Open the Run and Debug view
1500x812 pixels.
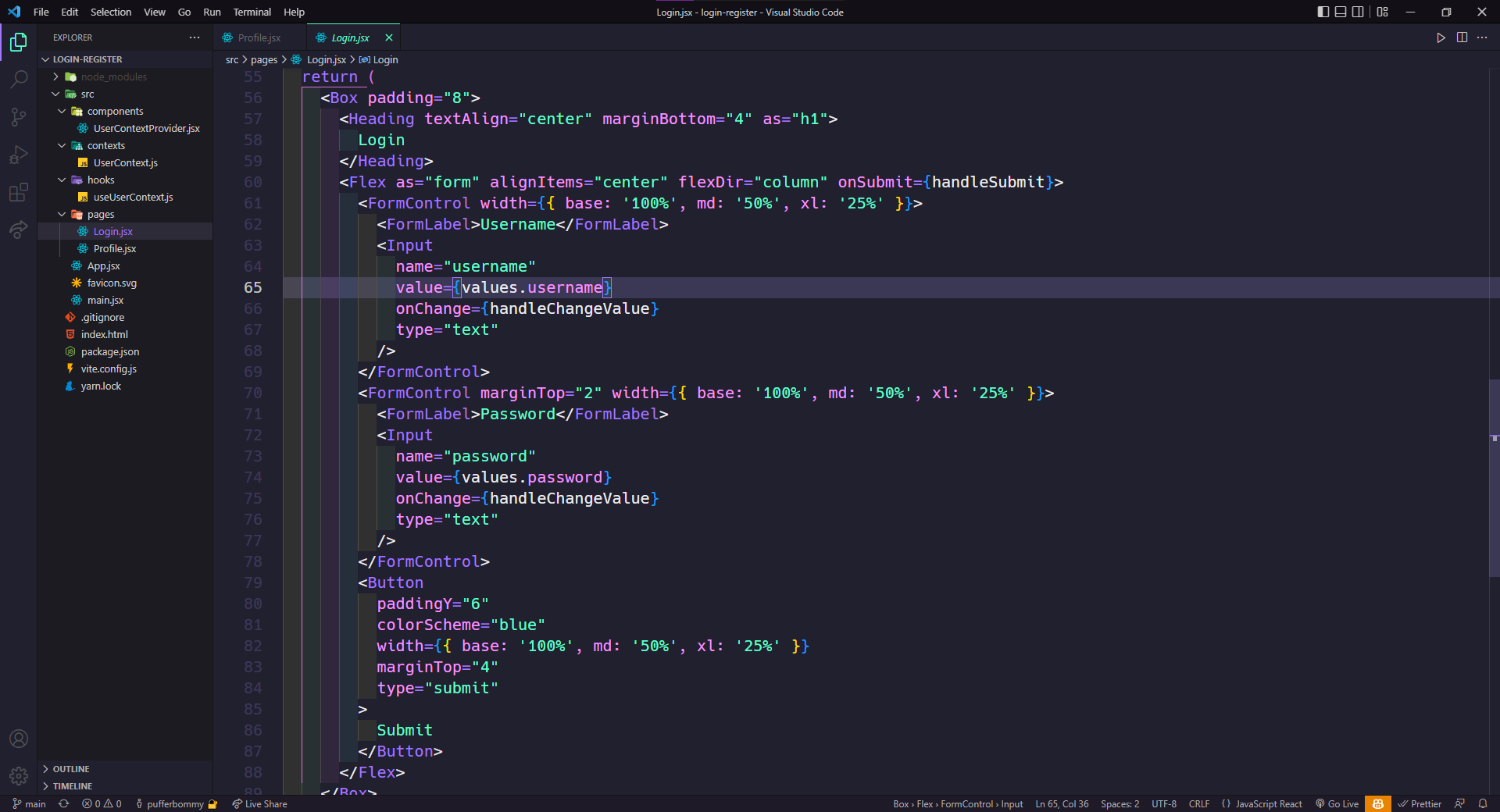coord(19,155)
